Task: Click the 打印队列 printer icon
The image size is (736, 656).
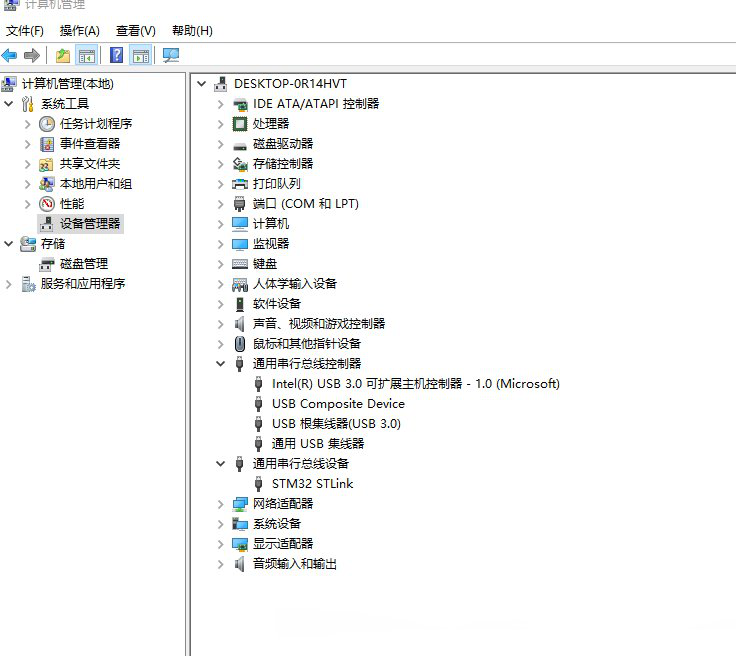Action: coord(239,184)
